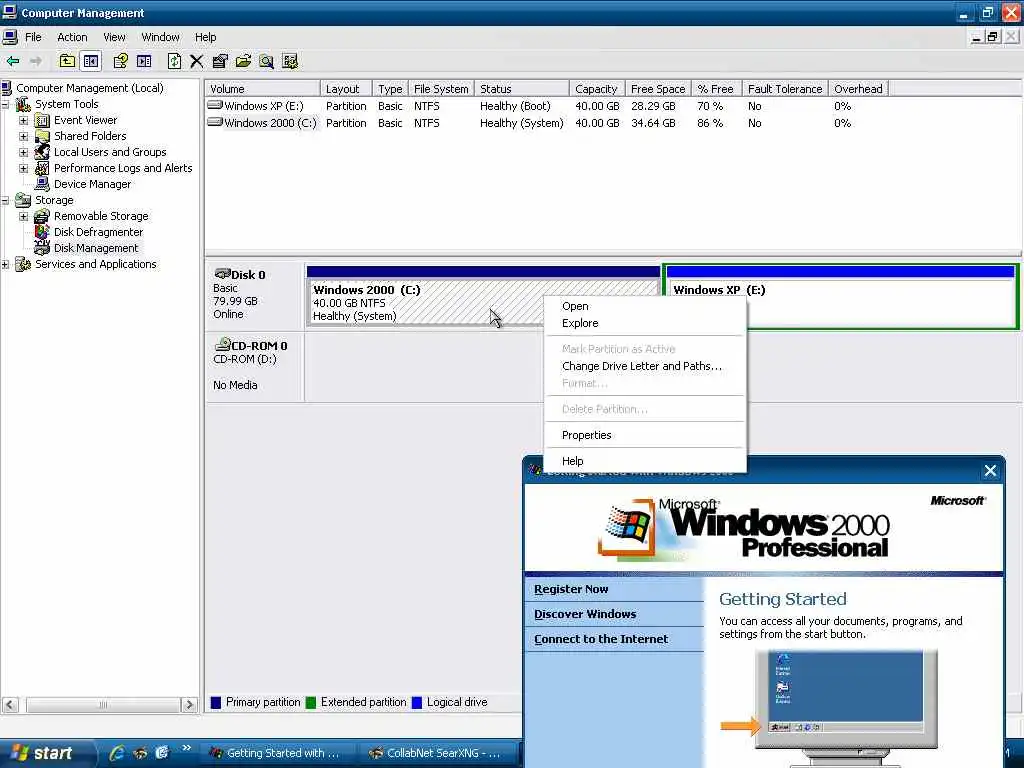The image size is (1024, 768).
Task: Click the Disk Defragmenter icon in the tree
Action: pyautogui.click(x=42, y=232)
